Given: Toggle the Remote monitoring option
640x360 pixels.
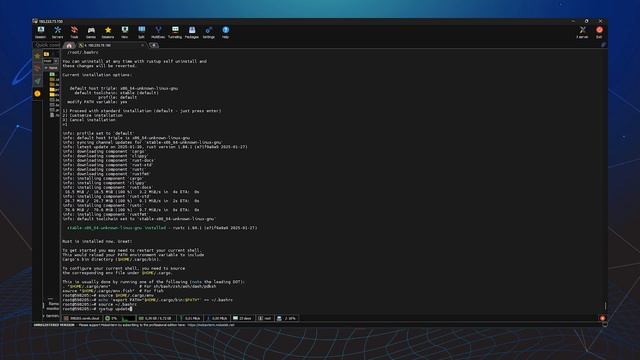Looking at the screenshot, I should click(51, 306).
